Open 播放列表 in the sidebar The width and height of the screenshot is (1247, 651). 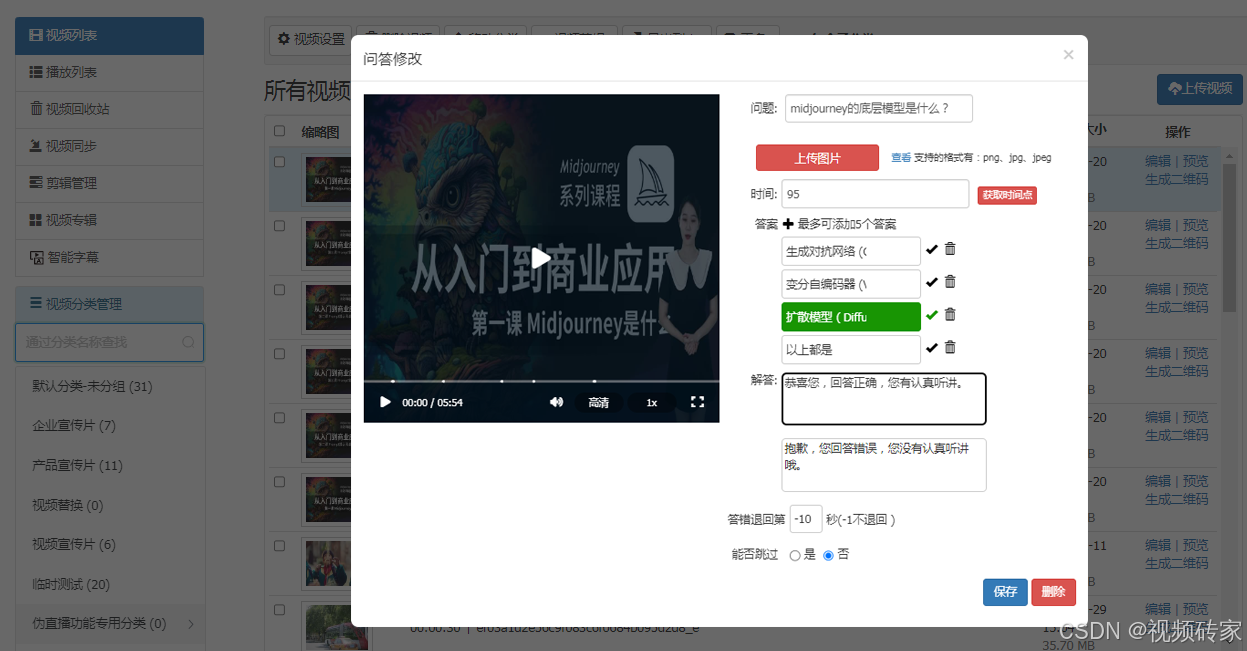(x=109, y=72)
